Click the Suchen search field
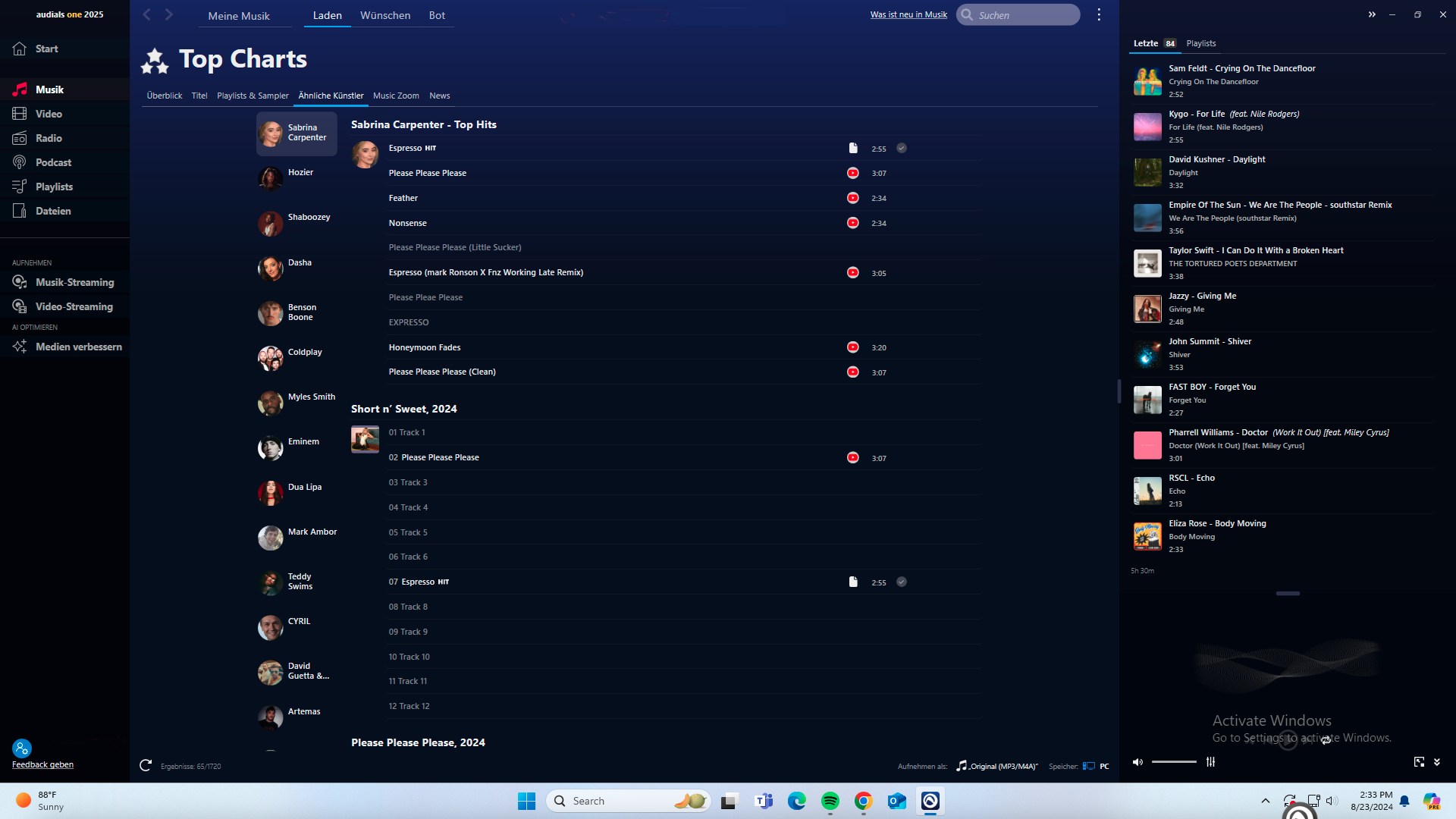The width and height of the screenshot is (1456, 819). point(1018,14)
